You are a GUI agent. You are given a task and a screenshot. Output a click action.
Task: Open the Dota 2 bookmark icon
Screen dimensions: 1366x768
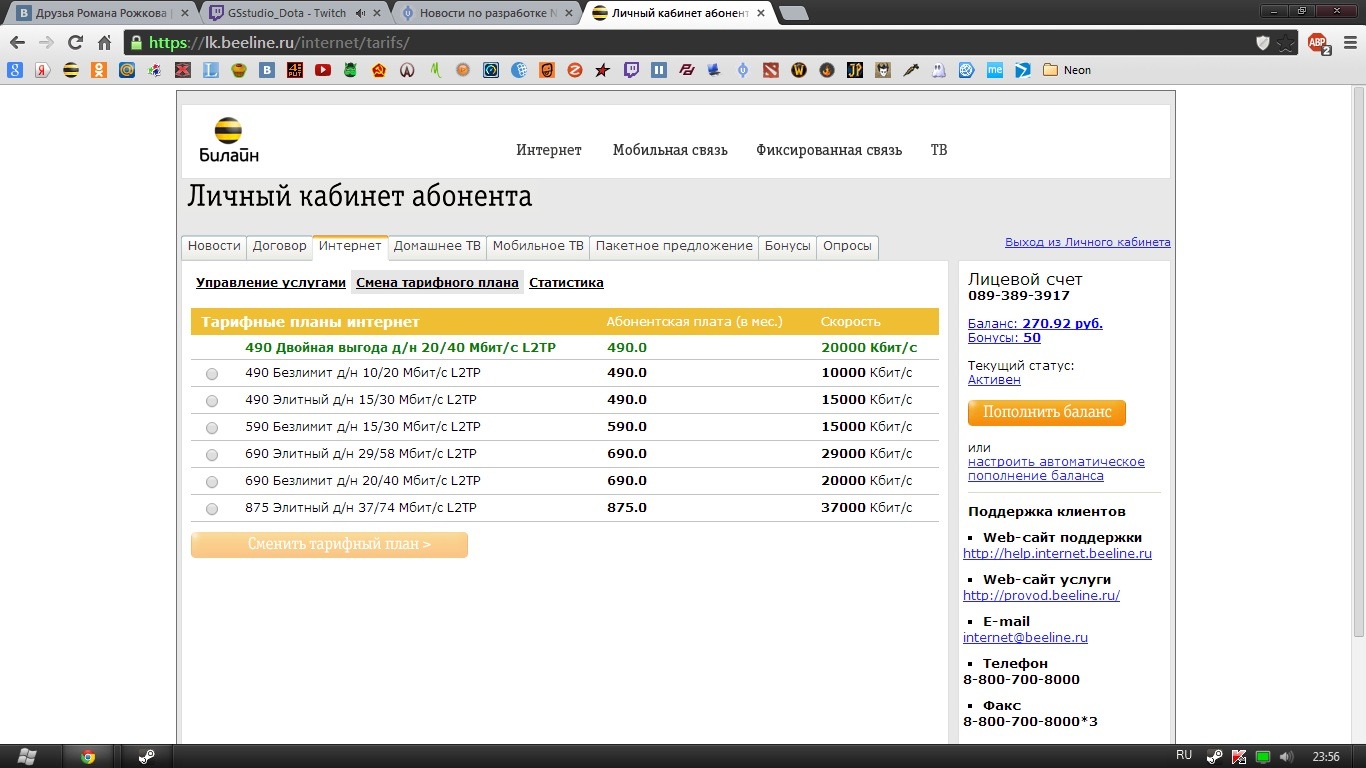point(770,70)
